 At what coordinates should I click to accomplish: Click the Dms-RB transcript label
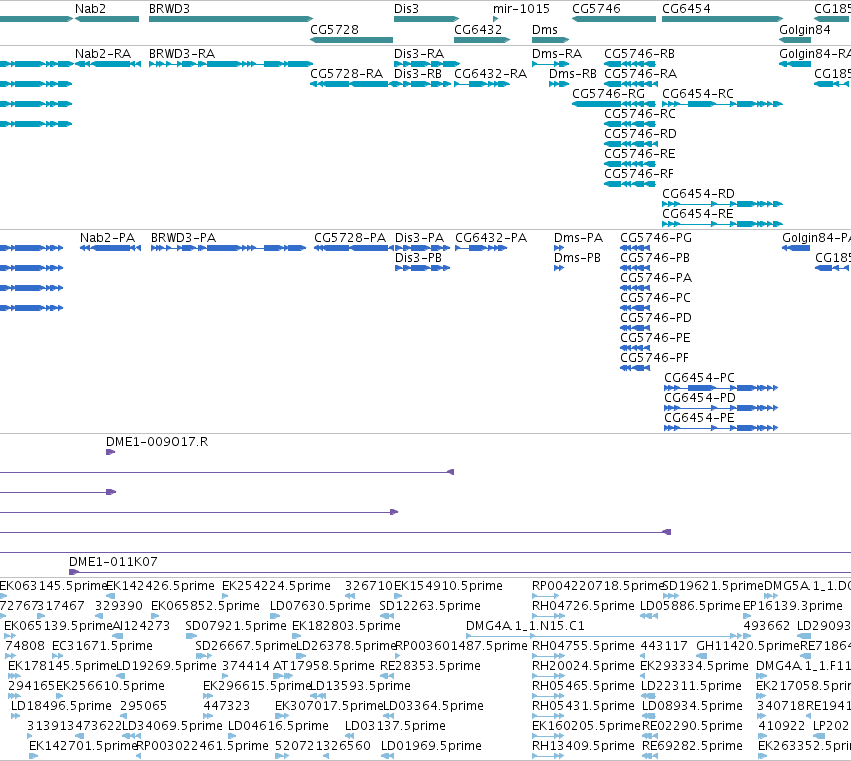(x=573, y=74)
